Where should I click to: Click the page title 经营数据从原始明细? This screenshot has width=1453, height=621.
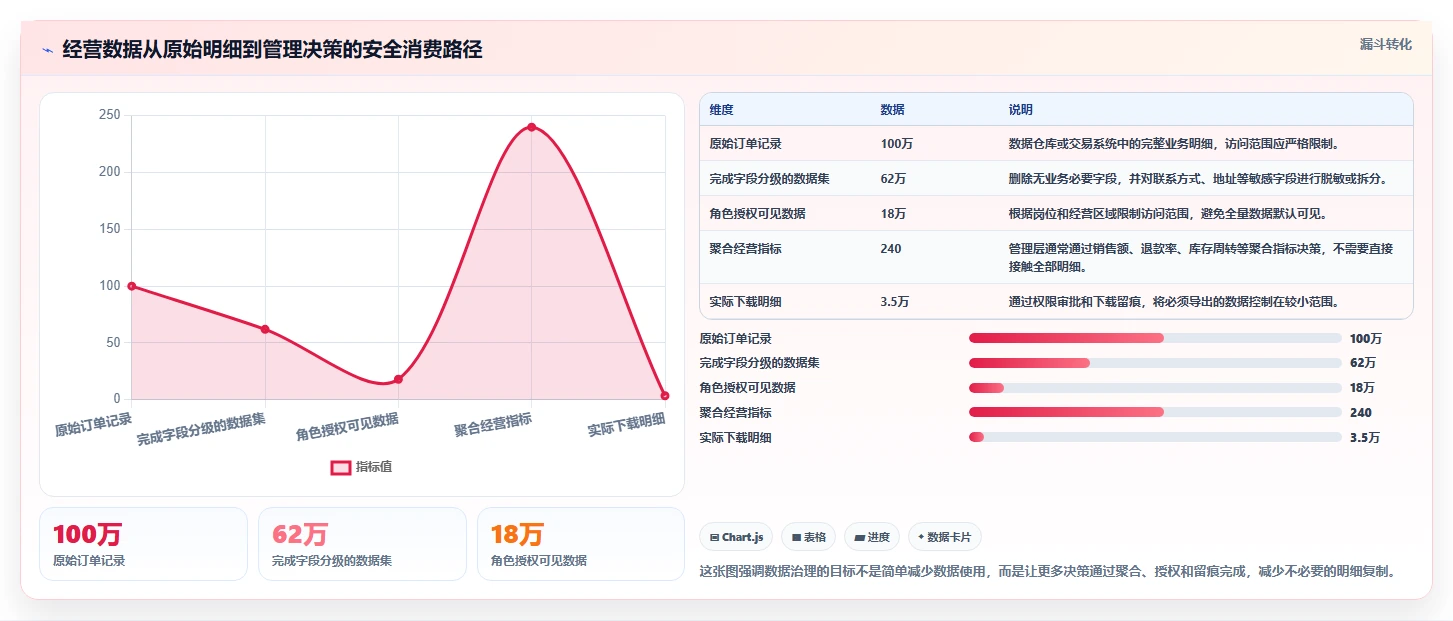point(272,50)
